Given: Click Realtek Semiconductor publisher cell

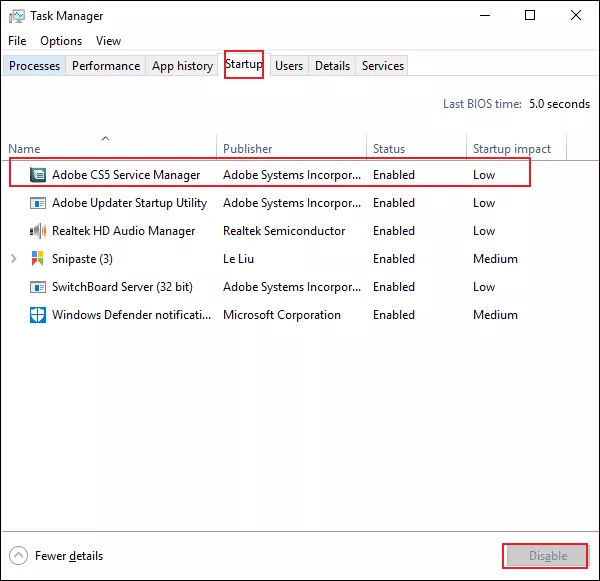Looking at the screenshot, I should (x=284, y=231).
